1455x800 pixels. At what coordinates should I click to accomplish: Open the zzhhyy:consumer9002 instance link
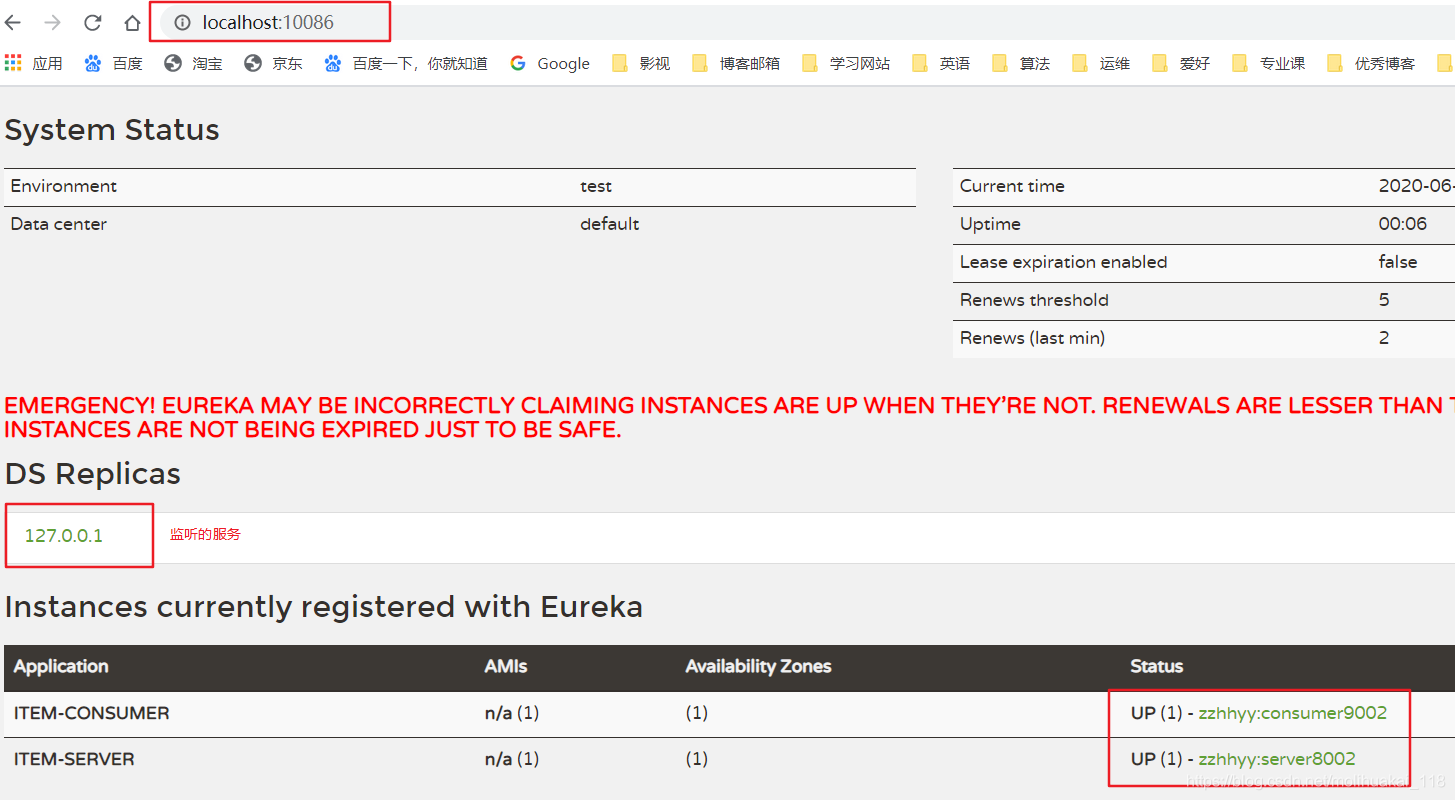click(1292, 713)
